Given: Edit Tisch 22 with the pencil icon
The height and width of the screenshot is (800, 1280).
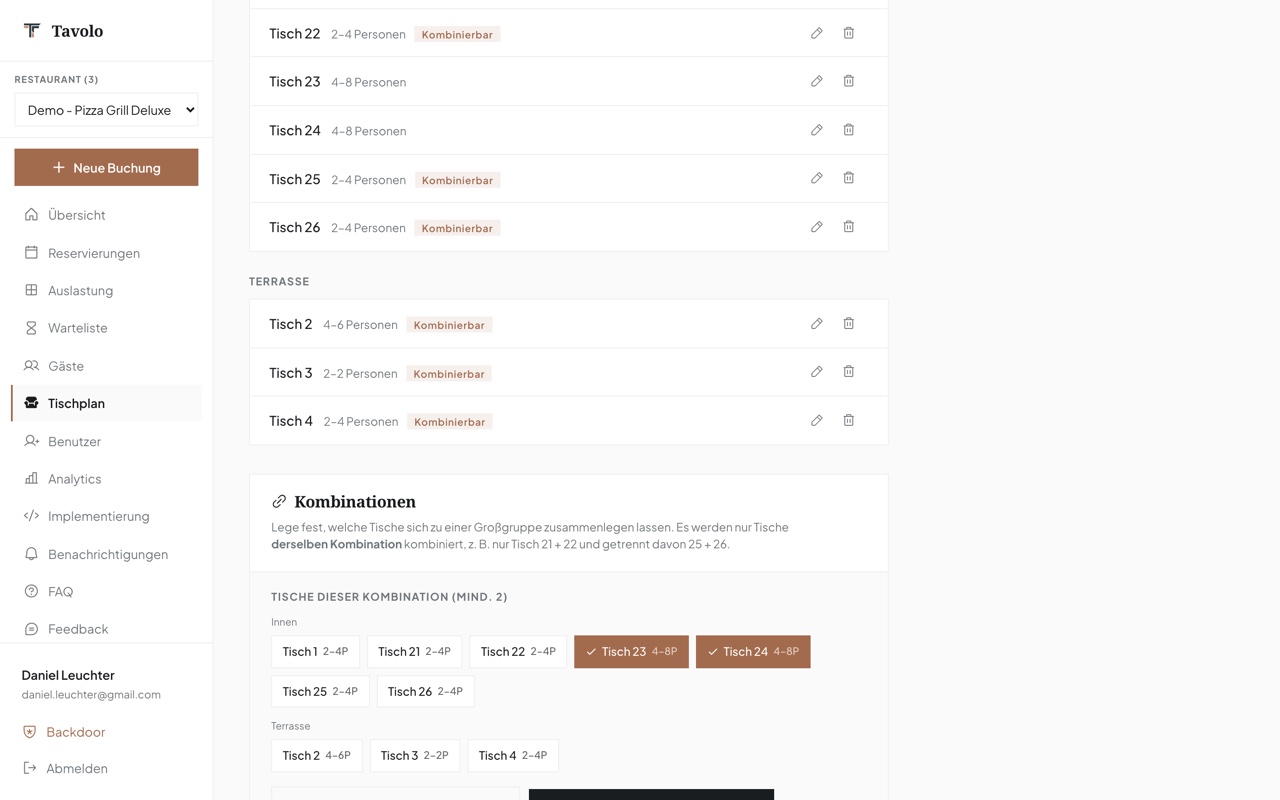Looking at the screenshot, I should coord(817,33).
